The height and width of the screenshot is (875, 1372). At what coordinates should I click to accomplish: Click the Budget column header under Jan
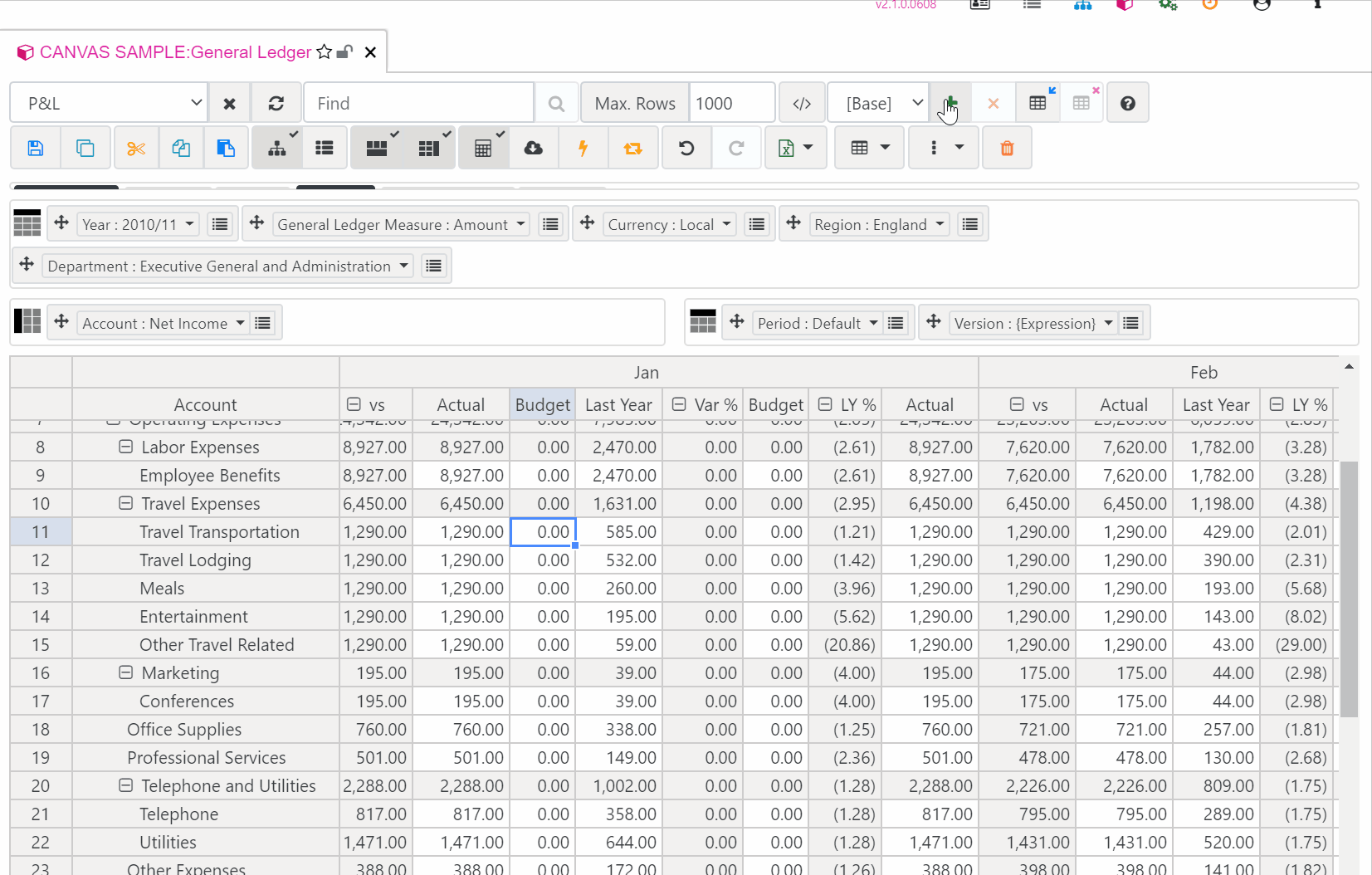[x=542, y=405]
